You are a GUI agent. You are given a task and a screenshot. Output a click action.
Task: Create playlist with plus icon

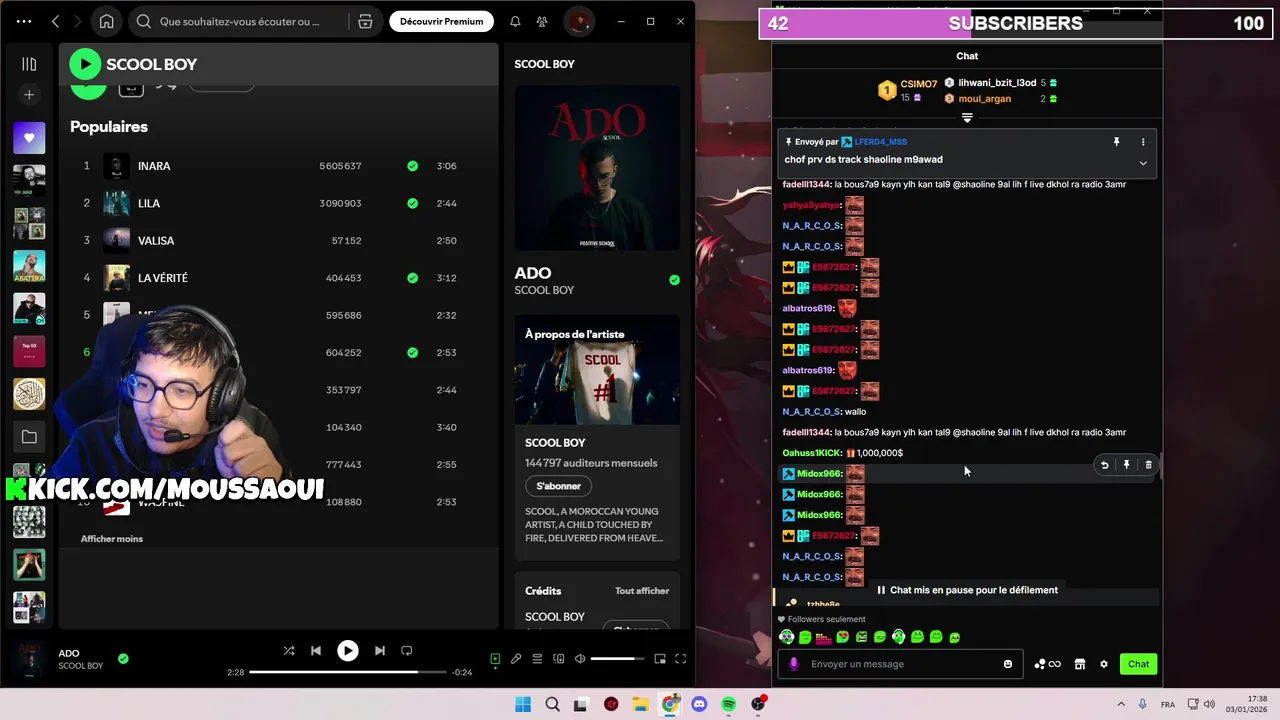coord(29,95)
